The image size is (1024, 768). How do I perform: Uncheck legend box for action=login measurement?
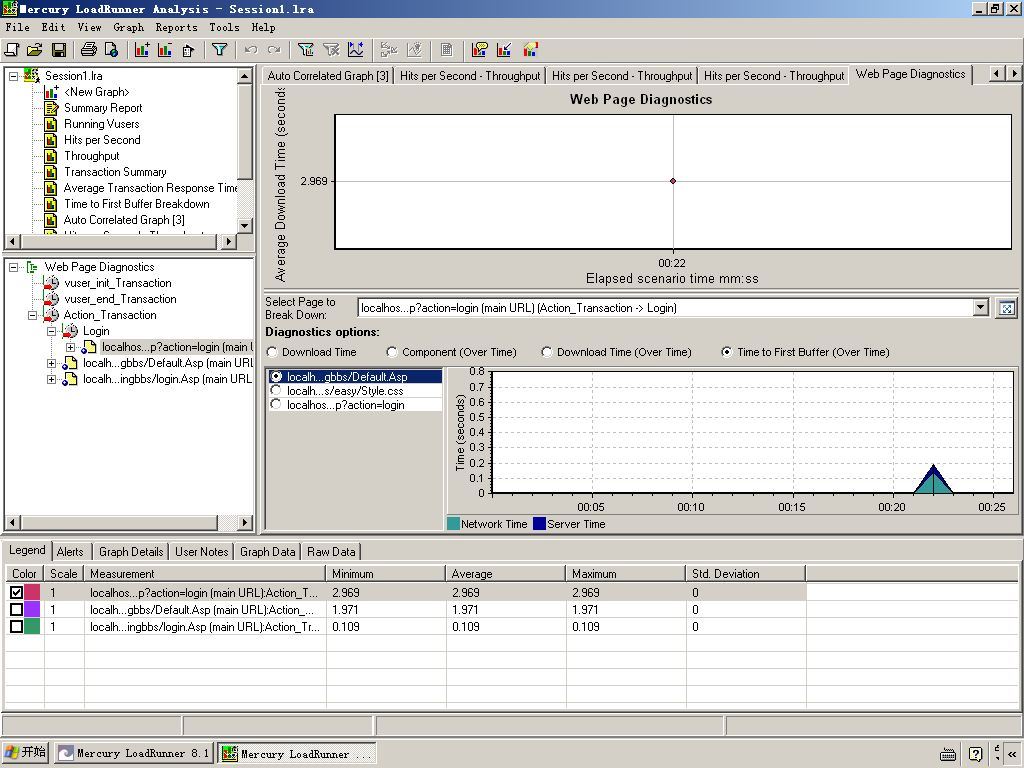click(x=16, y=592)
